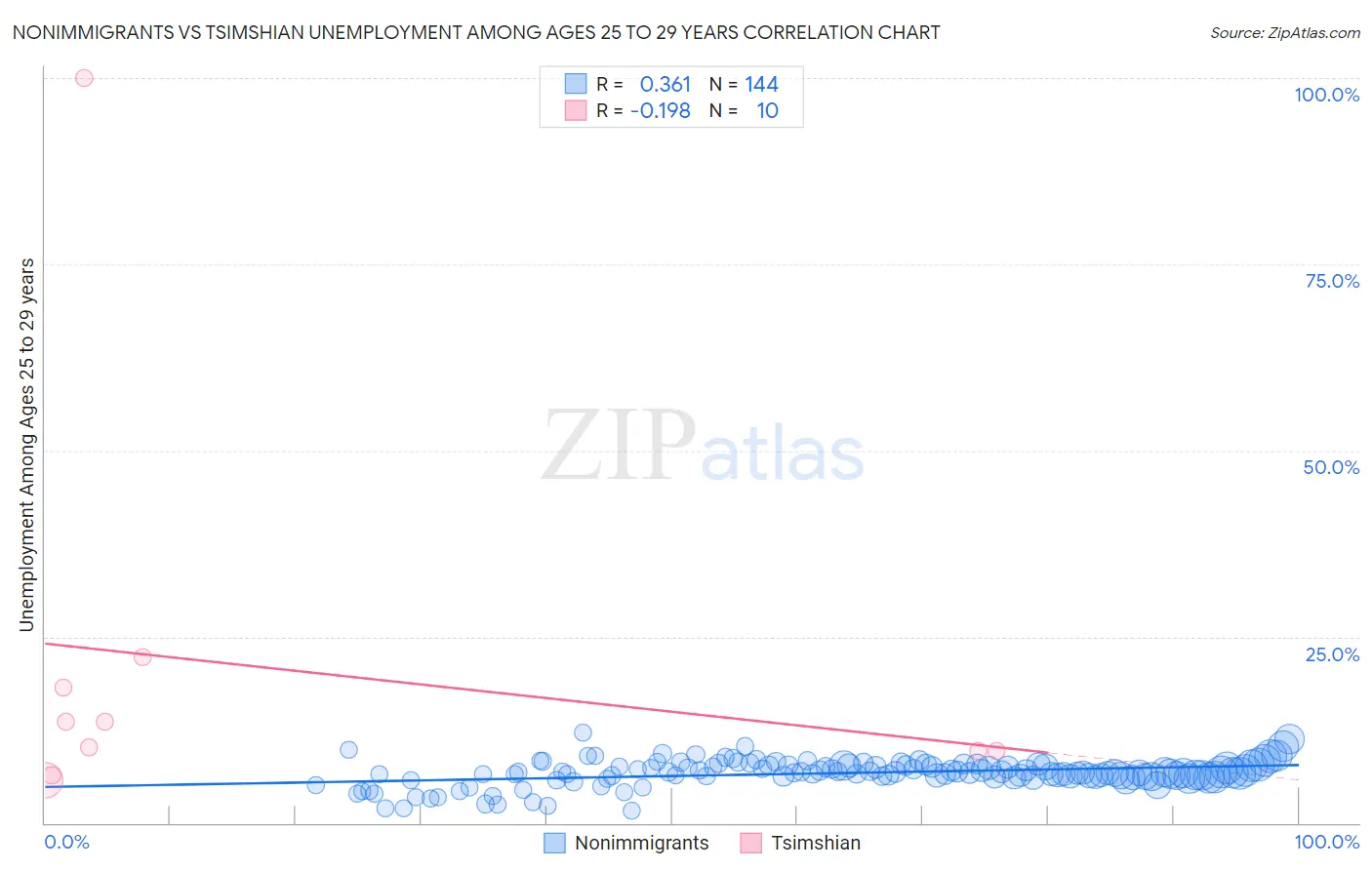Click the 100.0% y-axis tick label
Image resolution: width=1372 pixels, height=870 pixels.
(1327, 95)
